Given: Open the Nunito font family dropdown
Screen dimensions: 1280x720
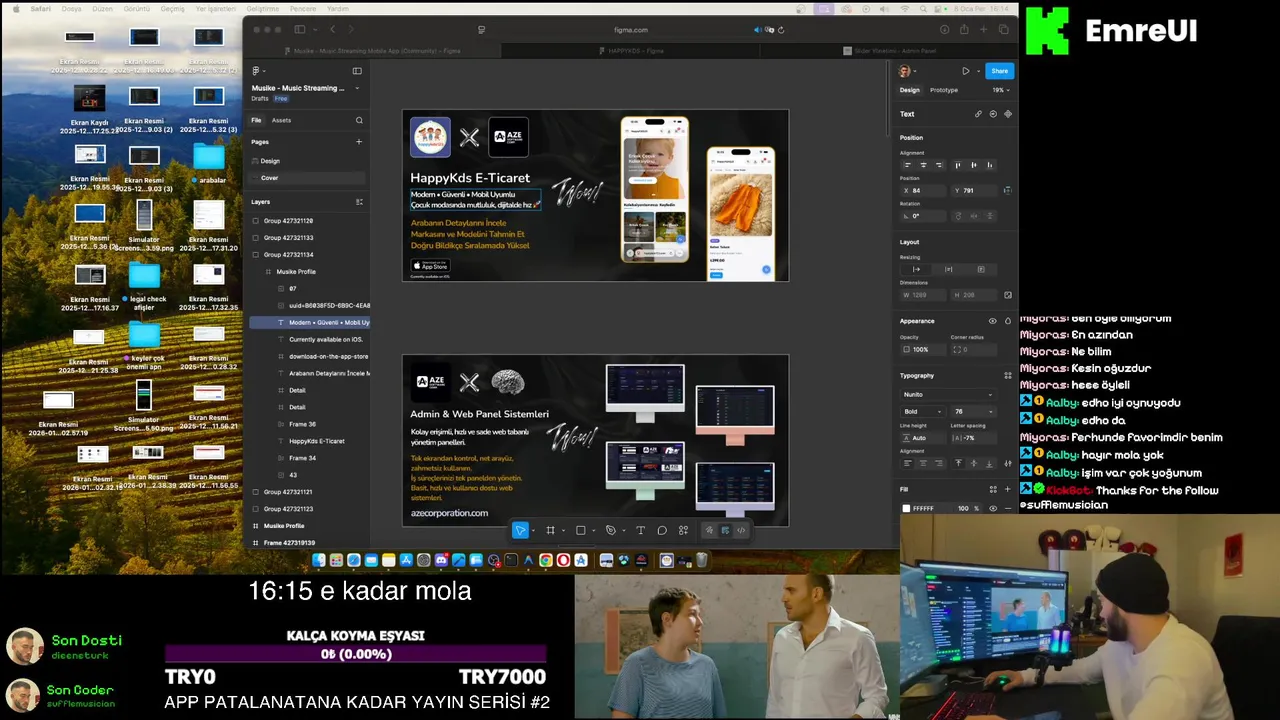Looking at the screenshot, I should [x=948, y=394].
